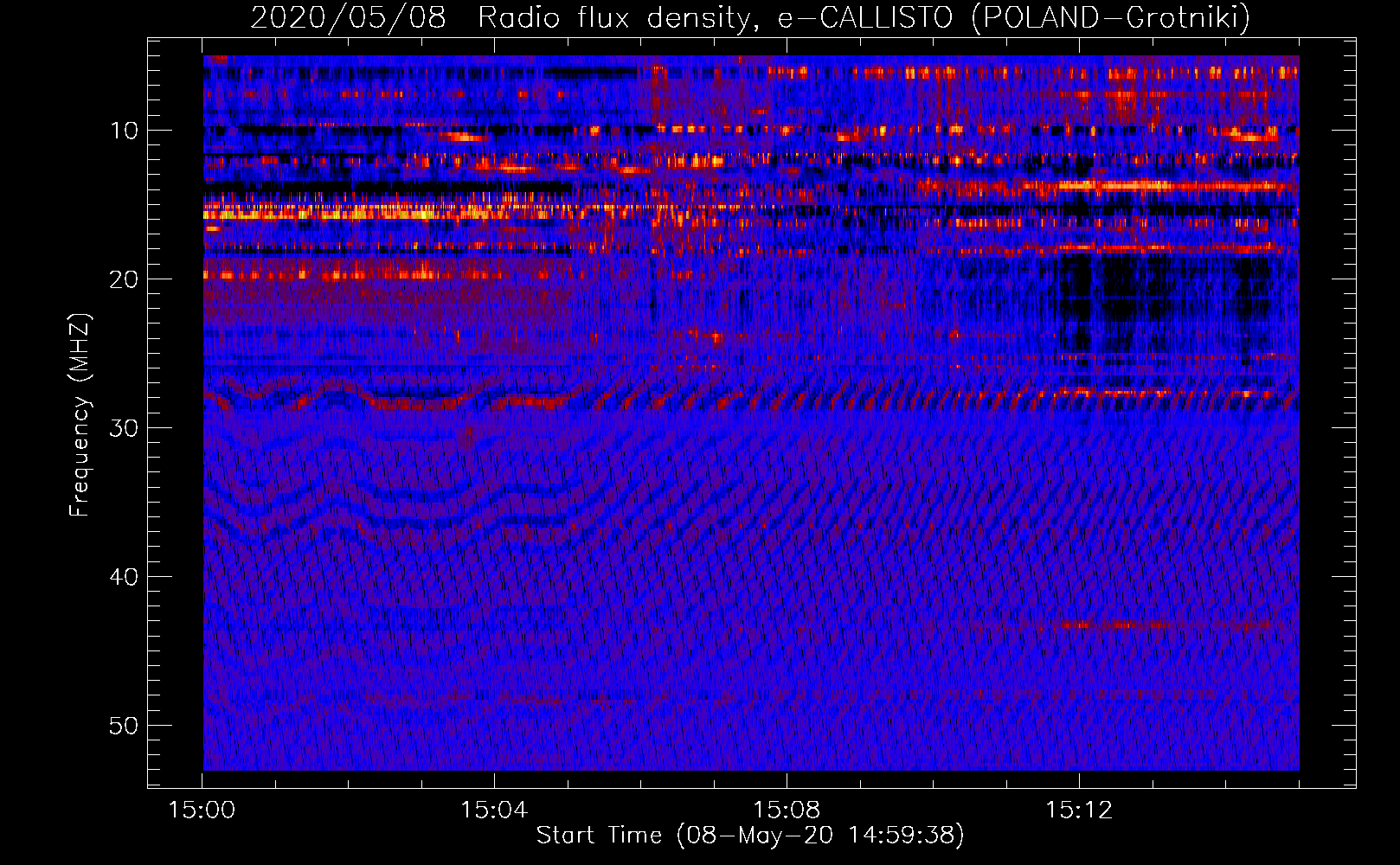Click the 10 MHz frequency tick label

[125, 131]
